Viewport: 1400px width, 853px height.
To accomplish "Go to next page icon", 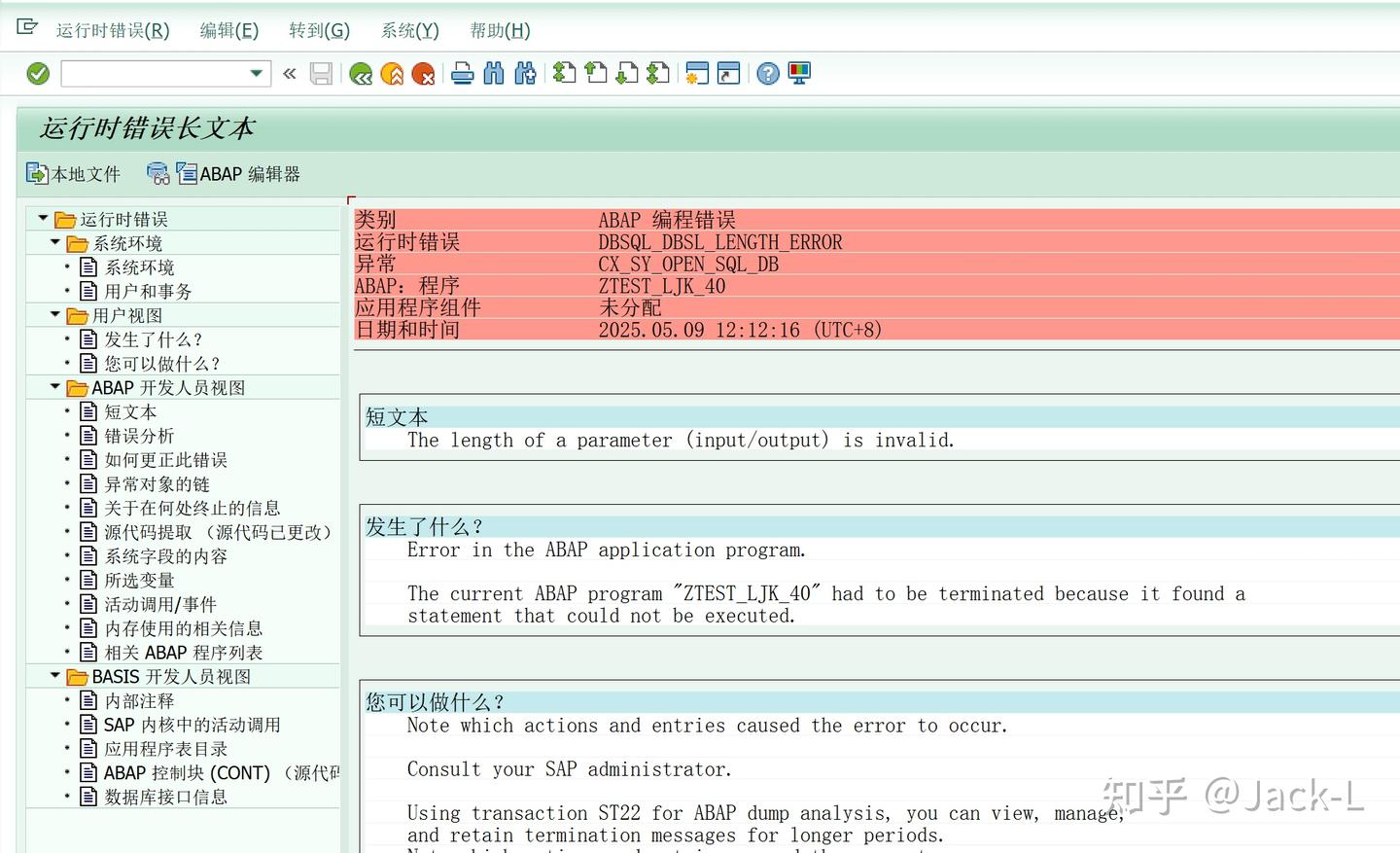I will (x=627, y=74).
